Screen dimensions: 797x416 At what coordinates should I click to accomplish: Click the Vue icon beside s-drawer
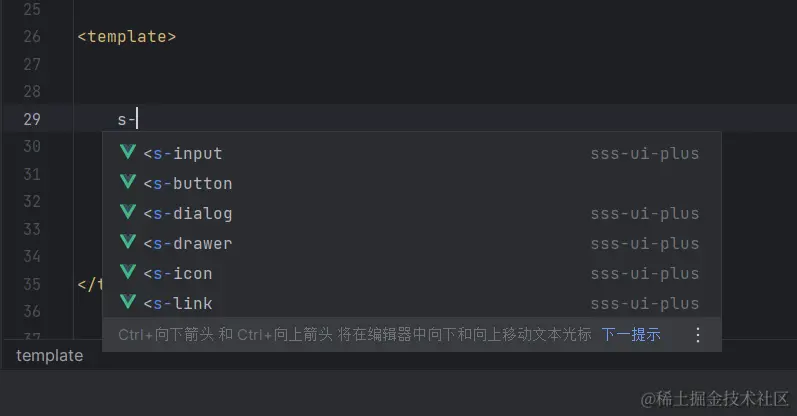coord(128,242)
